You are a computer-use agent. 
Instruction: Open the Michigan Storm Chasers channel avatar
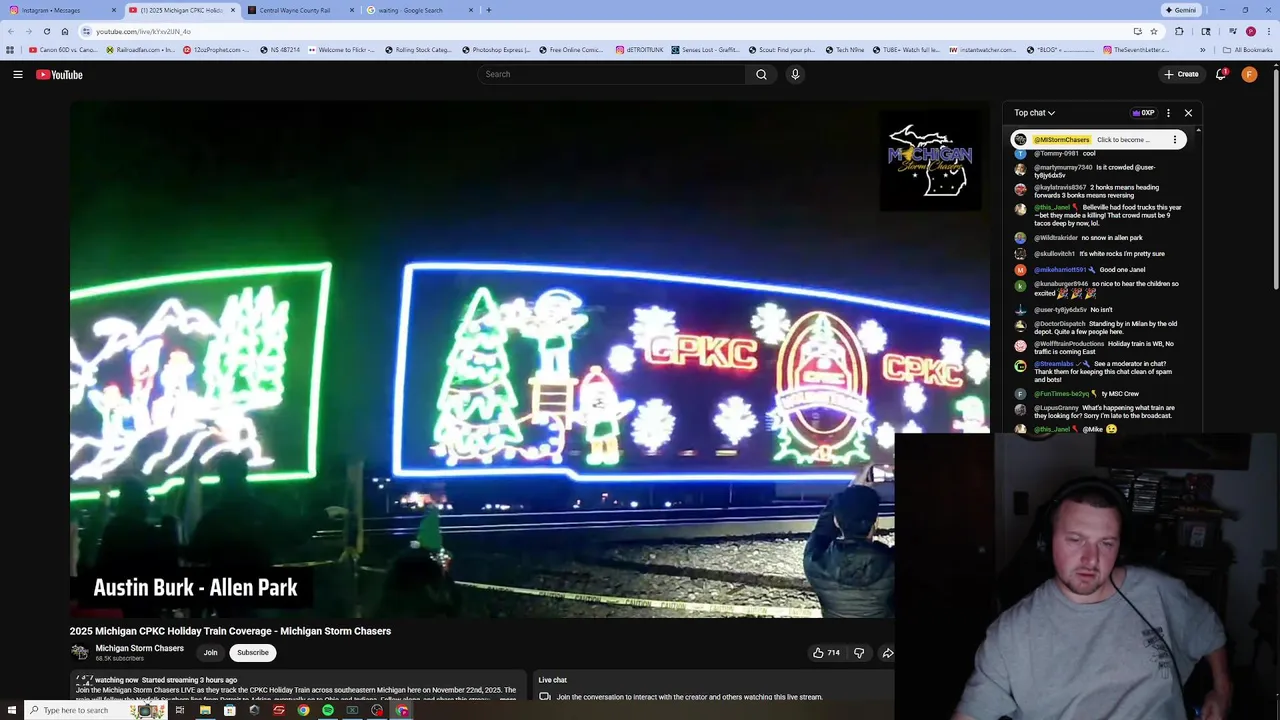(x=80, y=652)
